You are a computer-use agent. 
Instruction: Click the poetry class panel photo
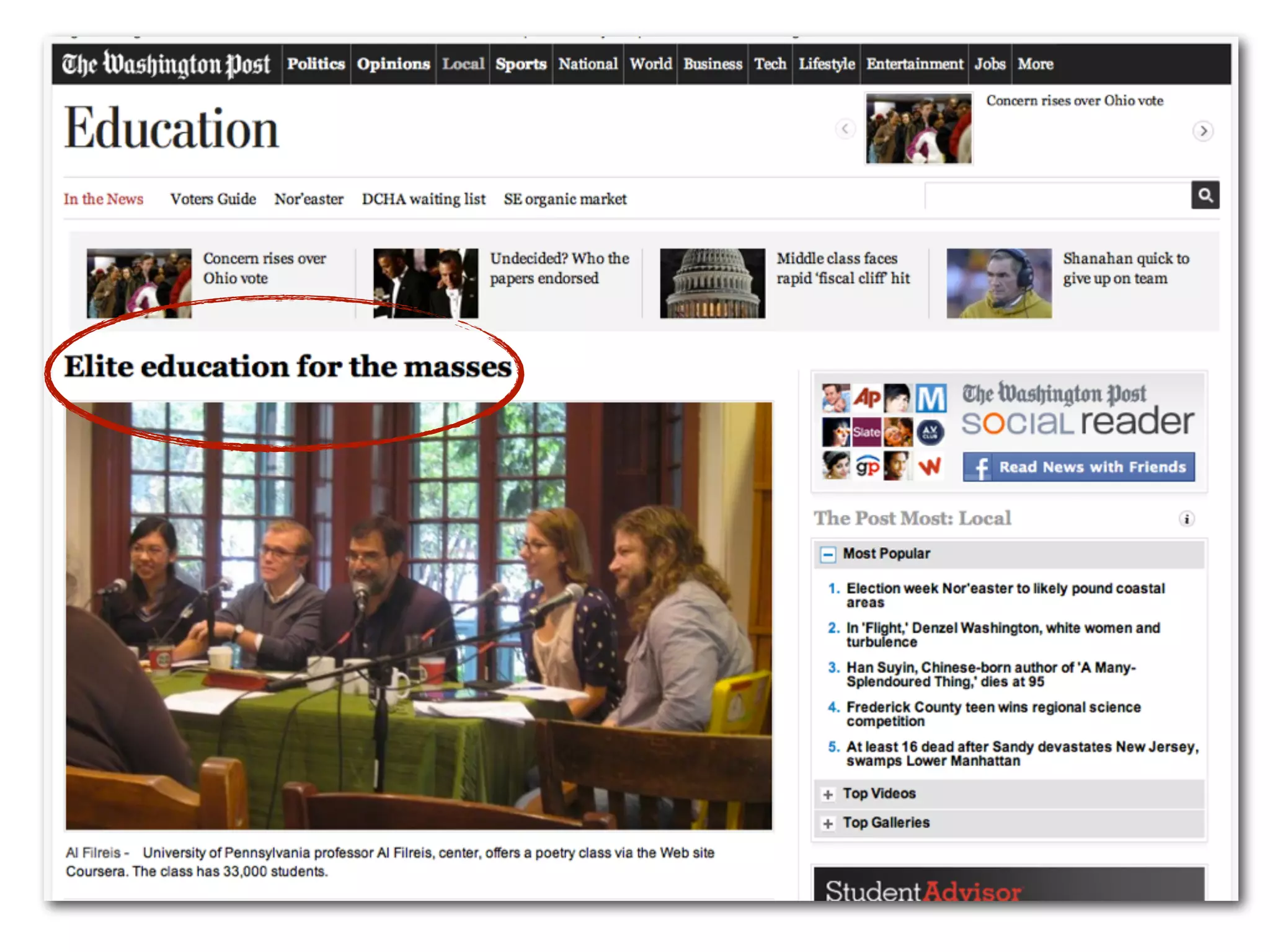[x=419, y=616]
